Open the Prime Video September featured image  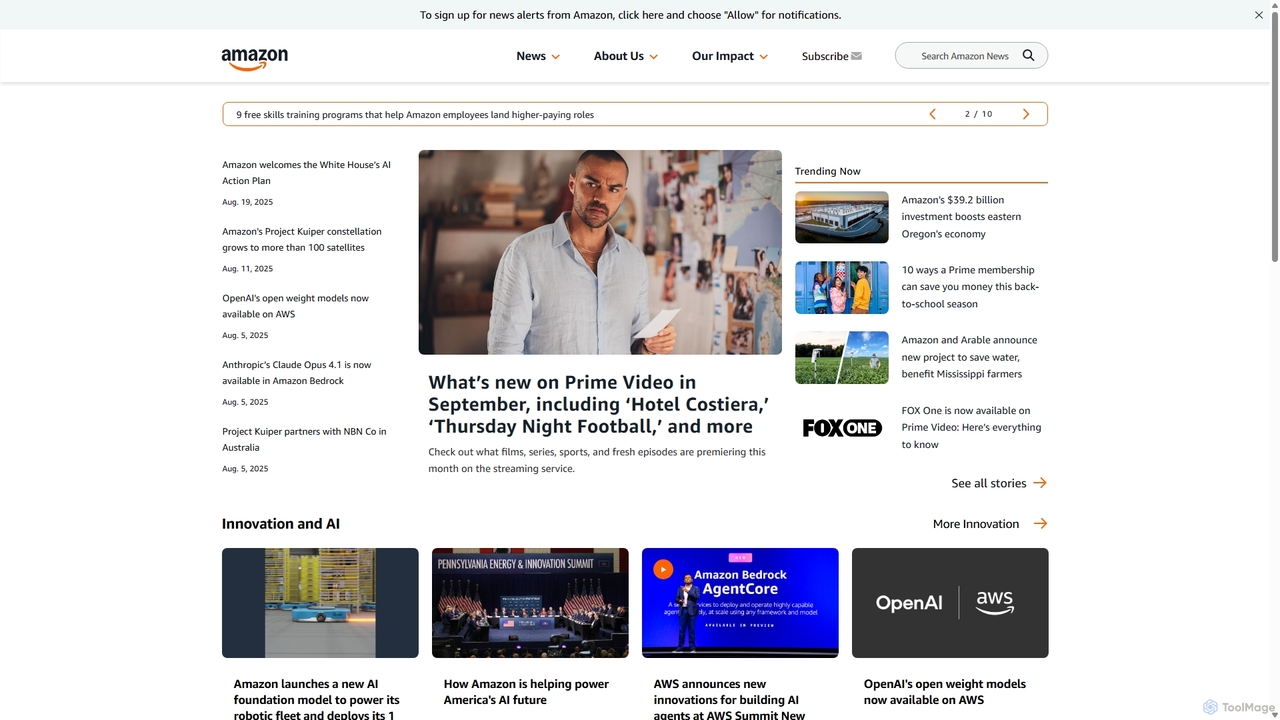pos(600,252)
